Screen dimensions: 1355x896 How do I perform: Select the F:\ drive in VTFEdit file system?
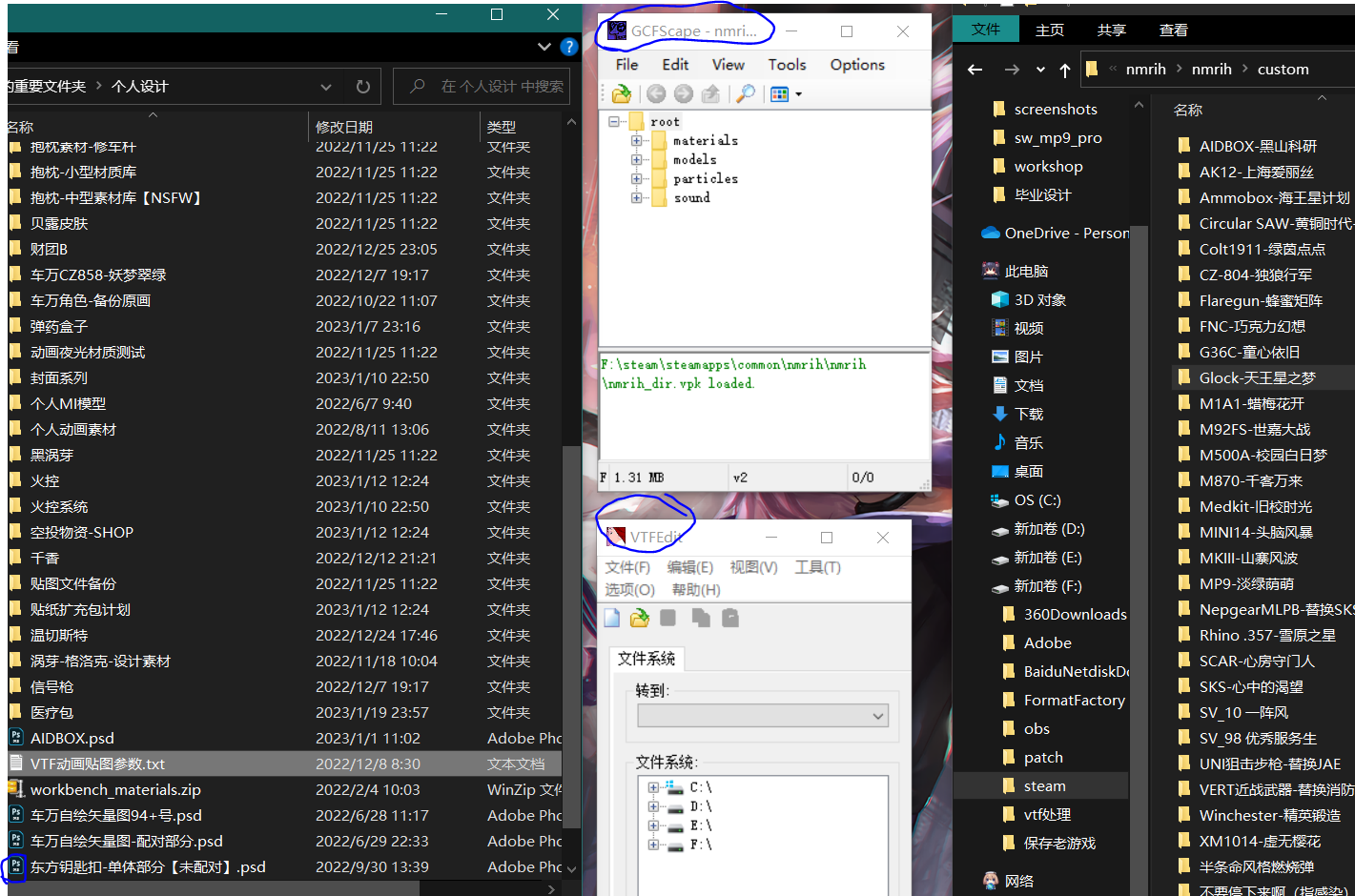[701, 845]
